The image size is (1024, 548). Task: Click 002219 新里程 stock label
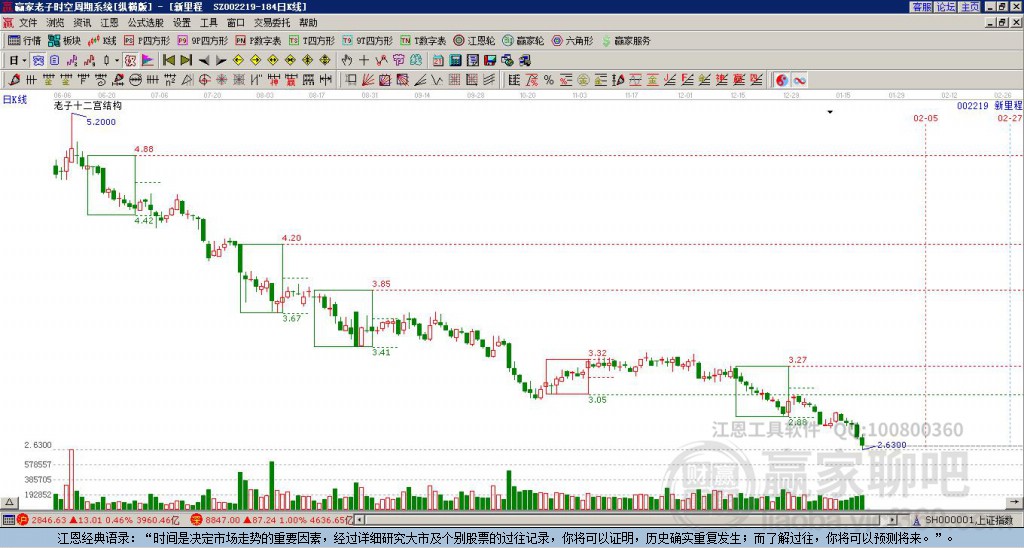(x=989, y=105)
